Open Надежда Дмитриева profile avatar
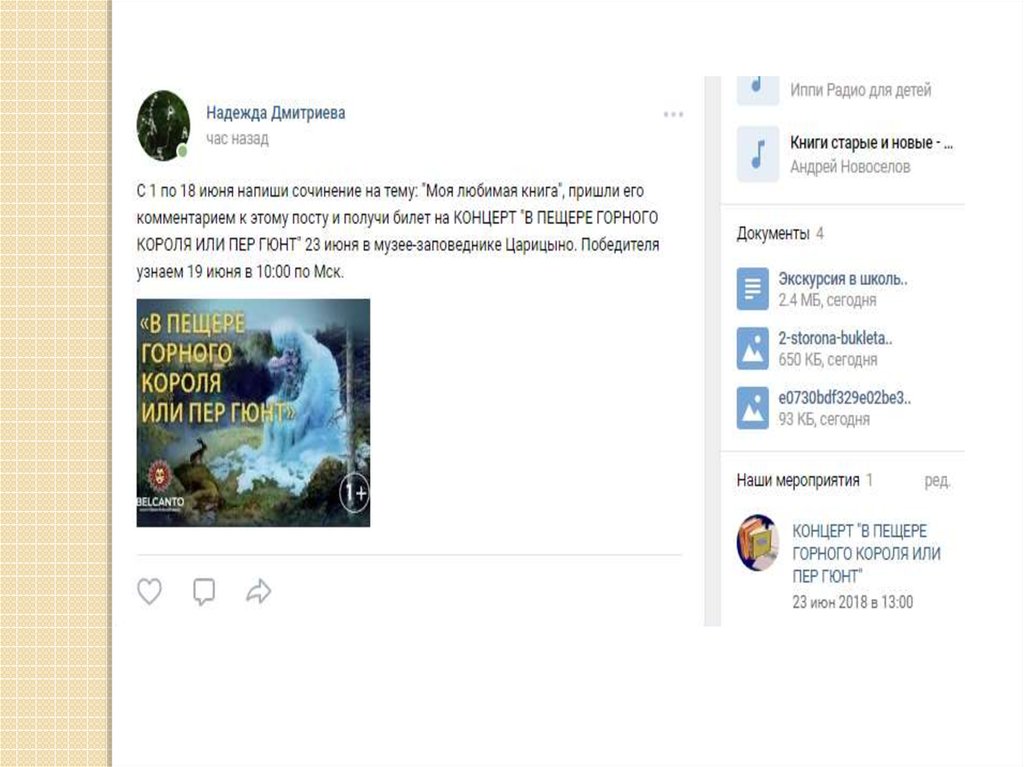The height and width of the screenshot is (767, 1024). [163, 125]
